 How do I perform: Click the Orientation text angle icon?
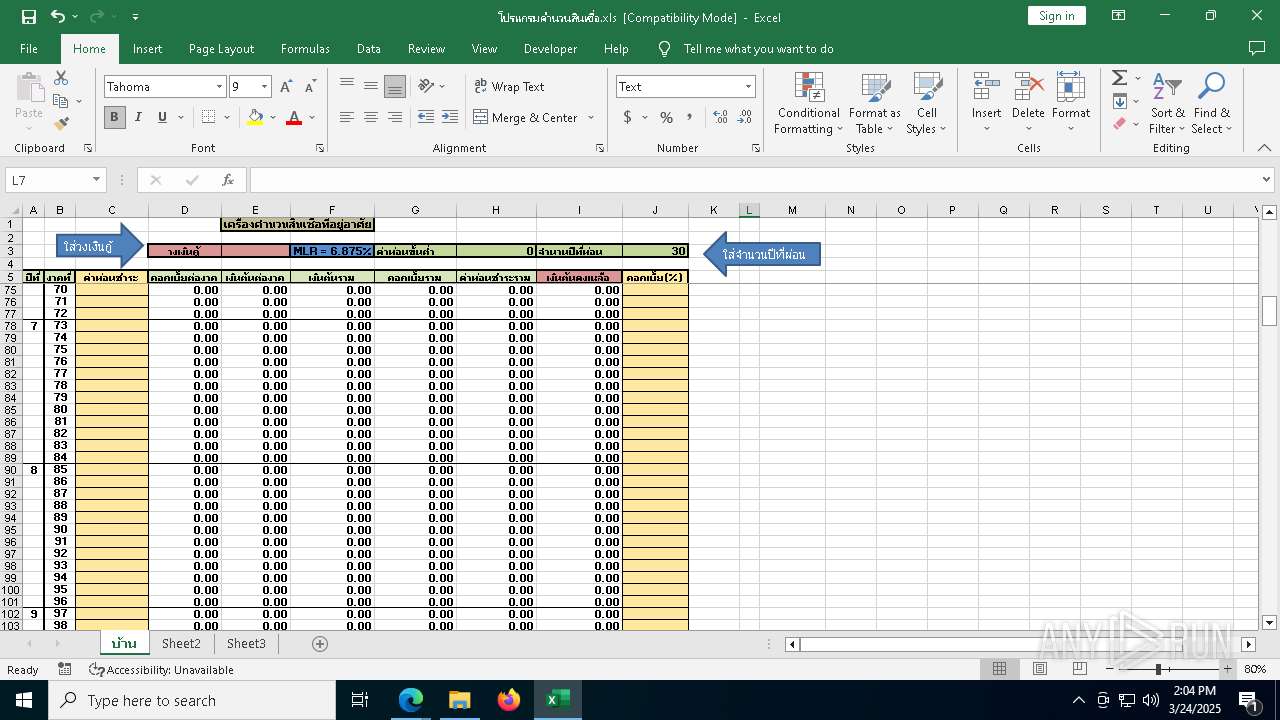[427, 86]
